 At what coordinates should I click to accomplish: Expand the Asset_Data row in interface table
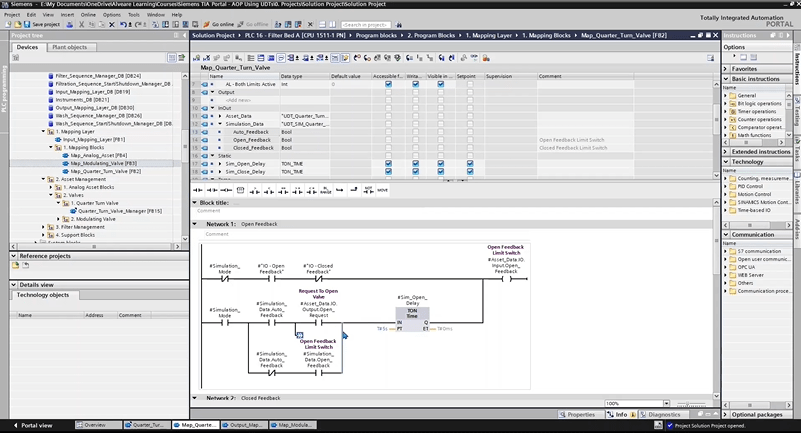click(220, 116)
